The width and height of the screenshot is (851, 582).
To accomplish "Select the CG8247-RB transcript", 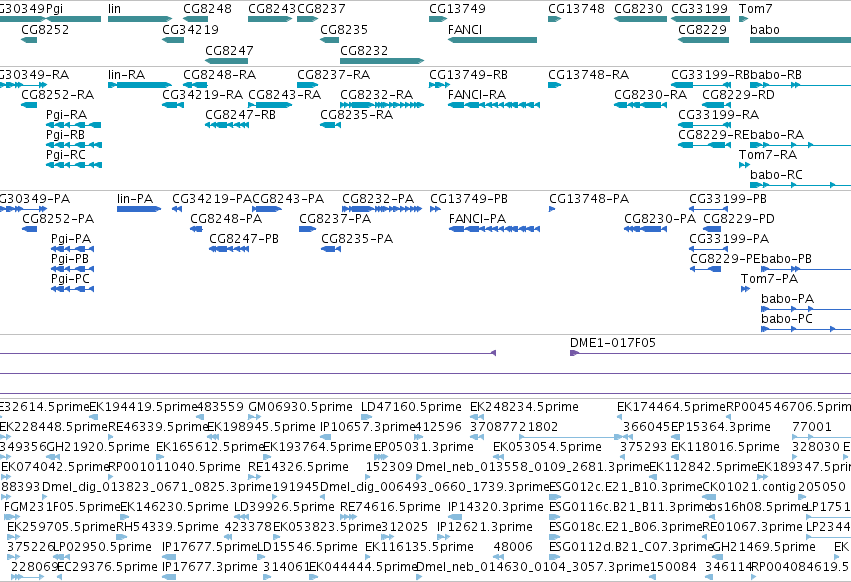I will (227, 125).
